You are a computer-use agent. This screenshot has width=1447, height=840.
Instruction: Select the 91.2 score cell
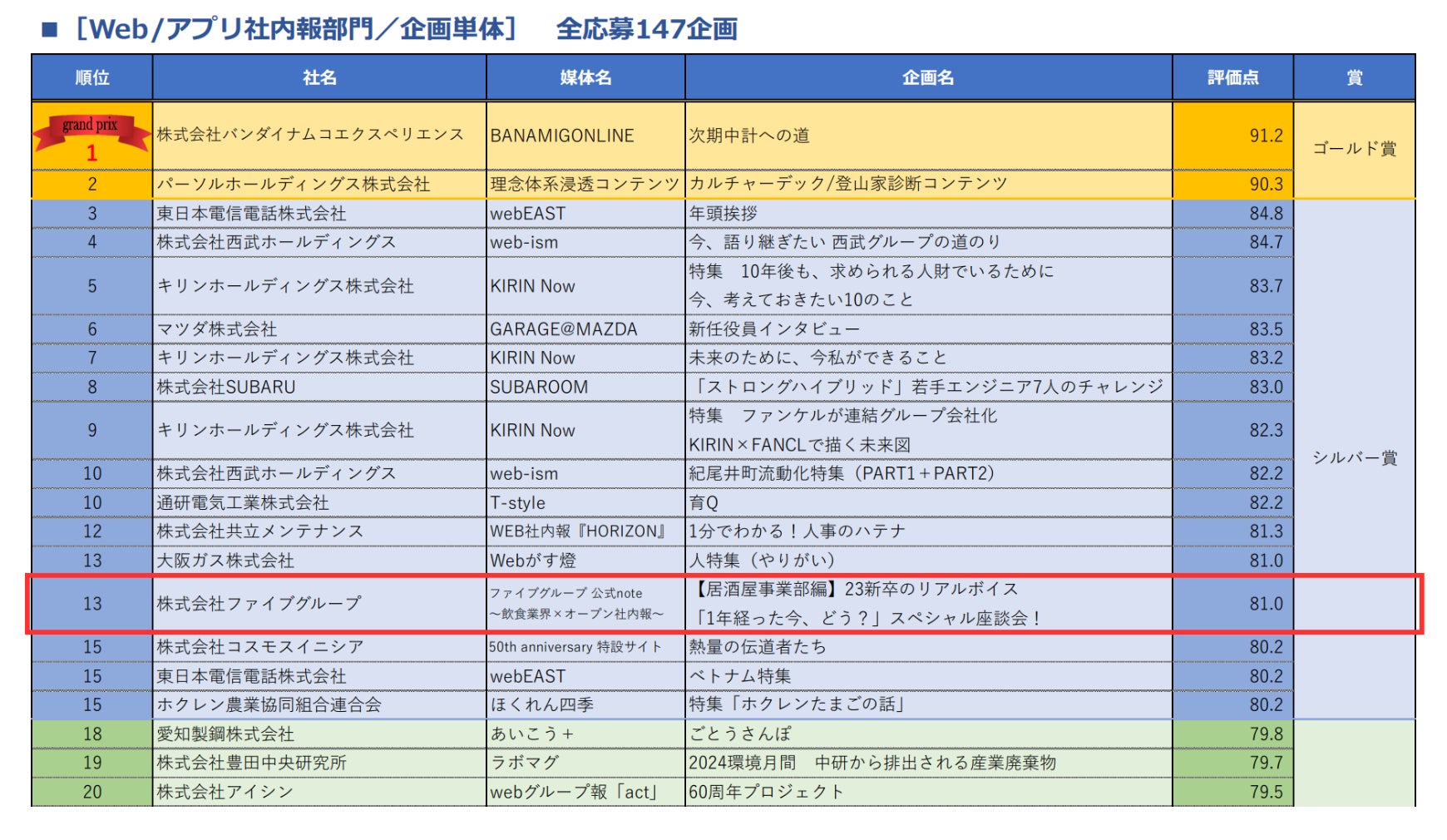point(1232,136)
